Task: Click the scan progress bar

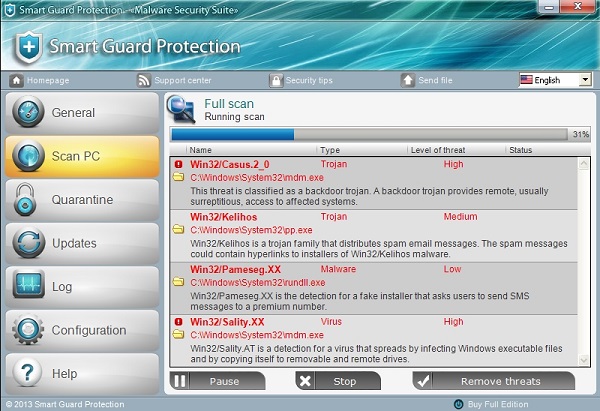Action: pos(369,134)
